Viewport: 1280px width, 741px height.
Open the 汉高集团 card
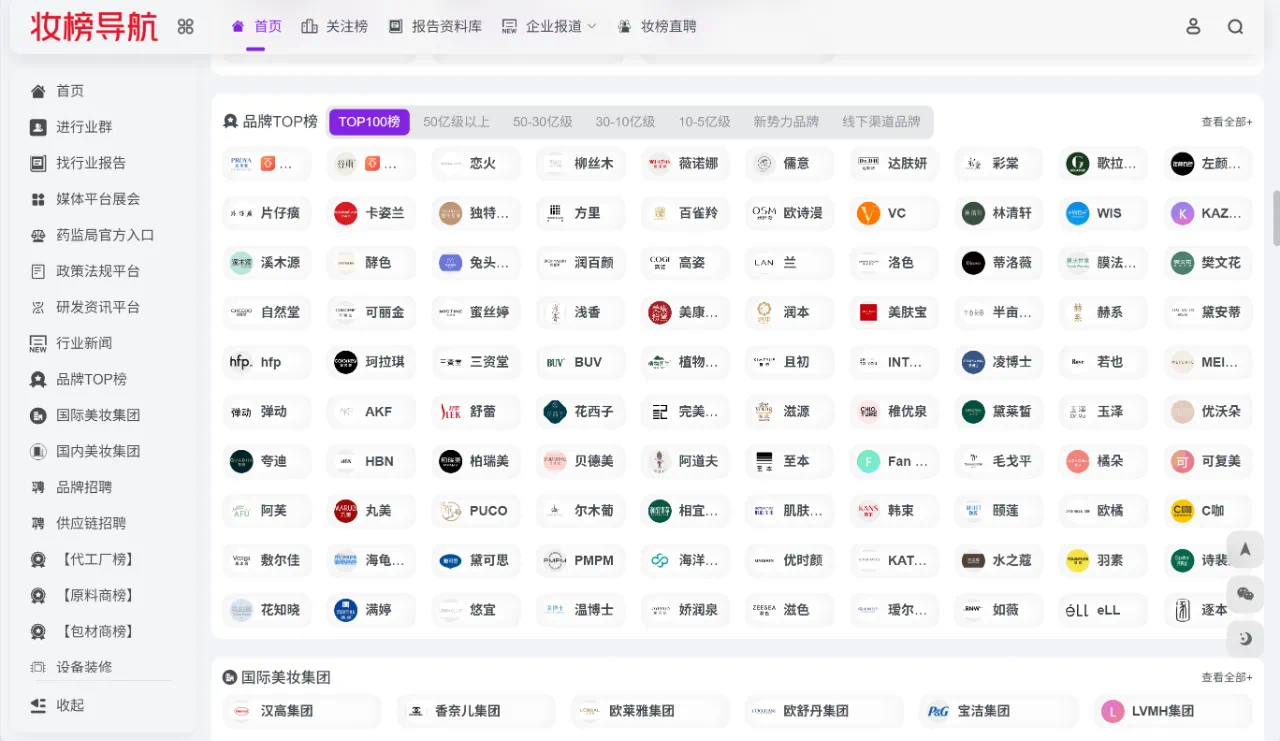(x=302, y=711)
